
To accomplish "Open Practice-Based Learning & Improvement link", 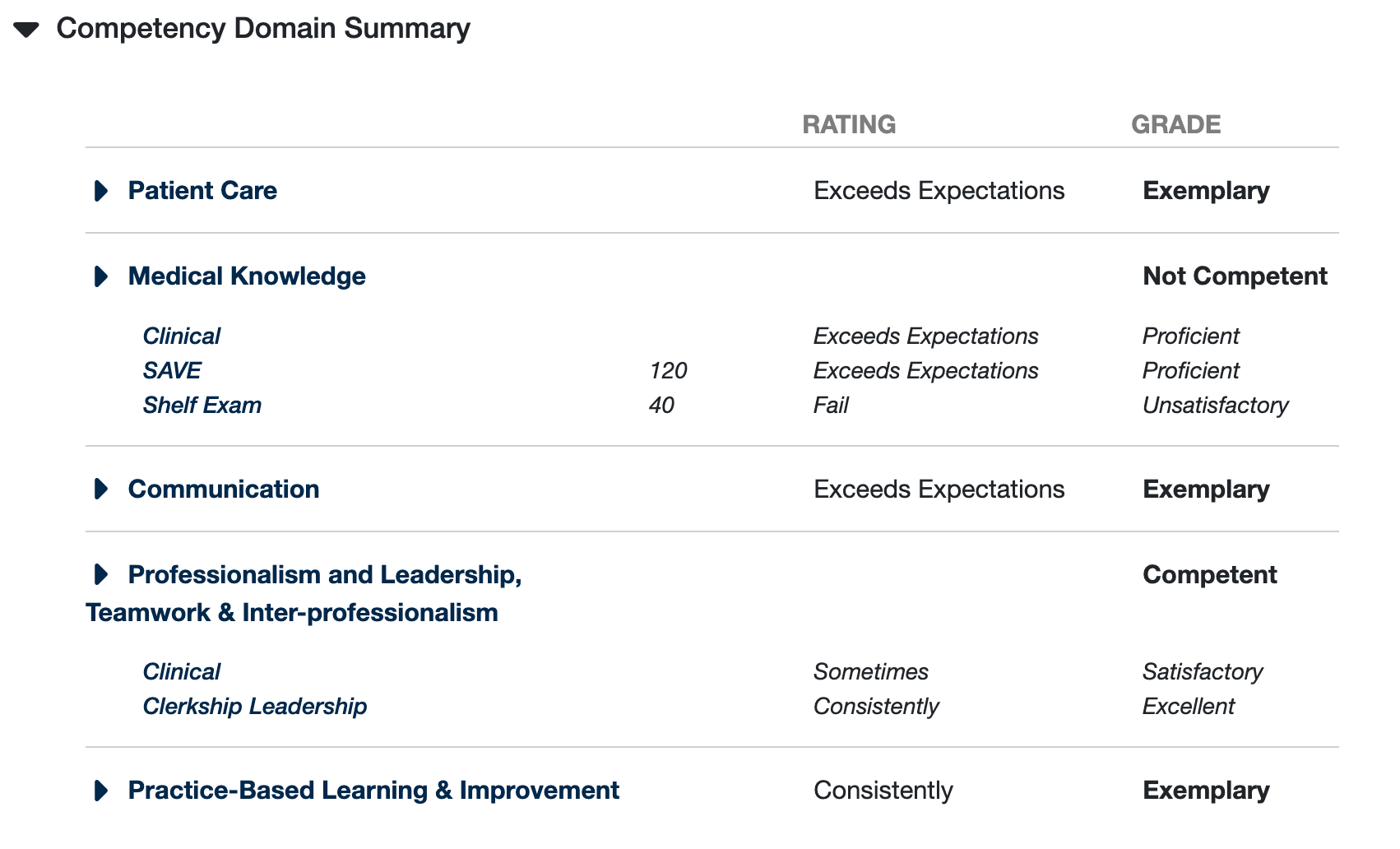I will (x=373, y=791).
